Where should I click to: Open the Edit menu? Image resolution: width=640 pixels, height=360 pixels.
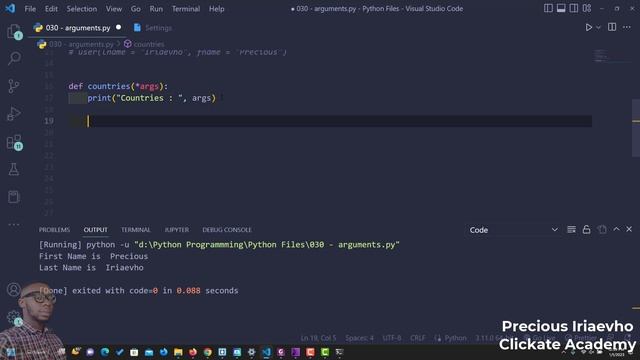pyautogui.click(x=51, y=9)
